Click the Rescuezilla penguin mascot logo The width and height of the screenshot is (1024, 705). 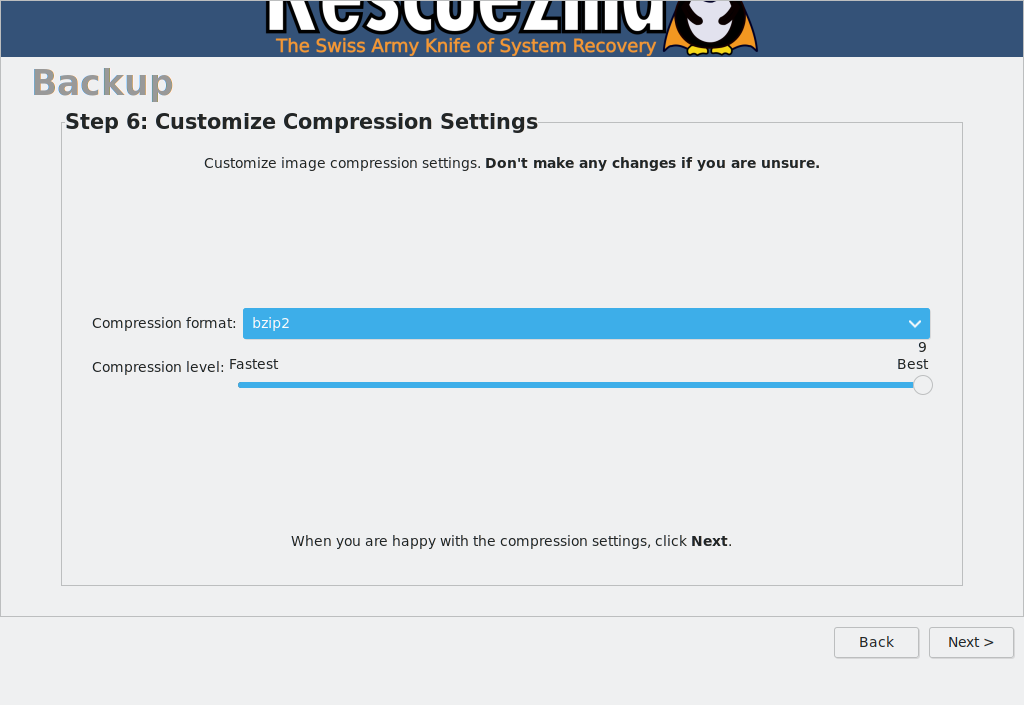coord(710,28)
